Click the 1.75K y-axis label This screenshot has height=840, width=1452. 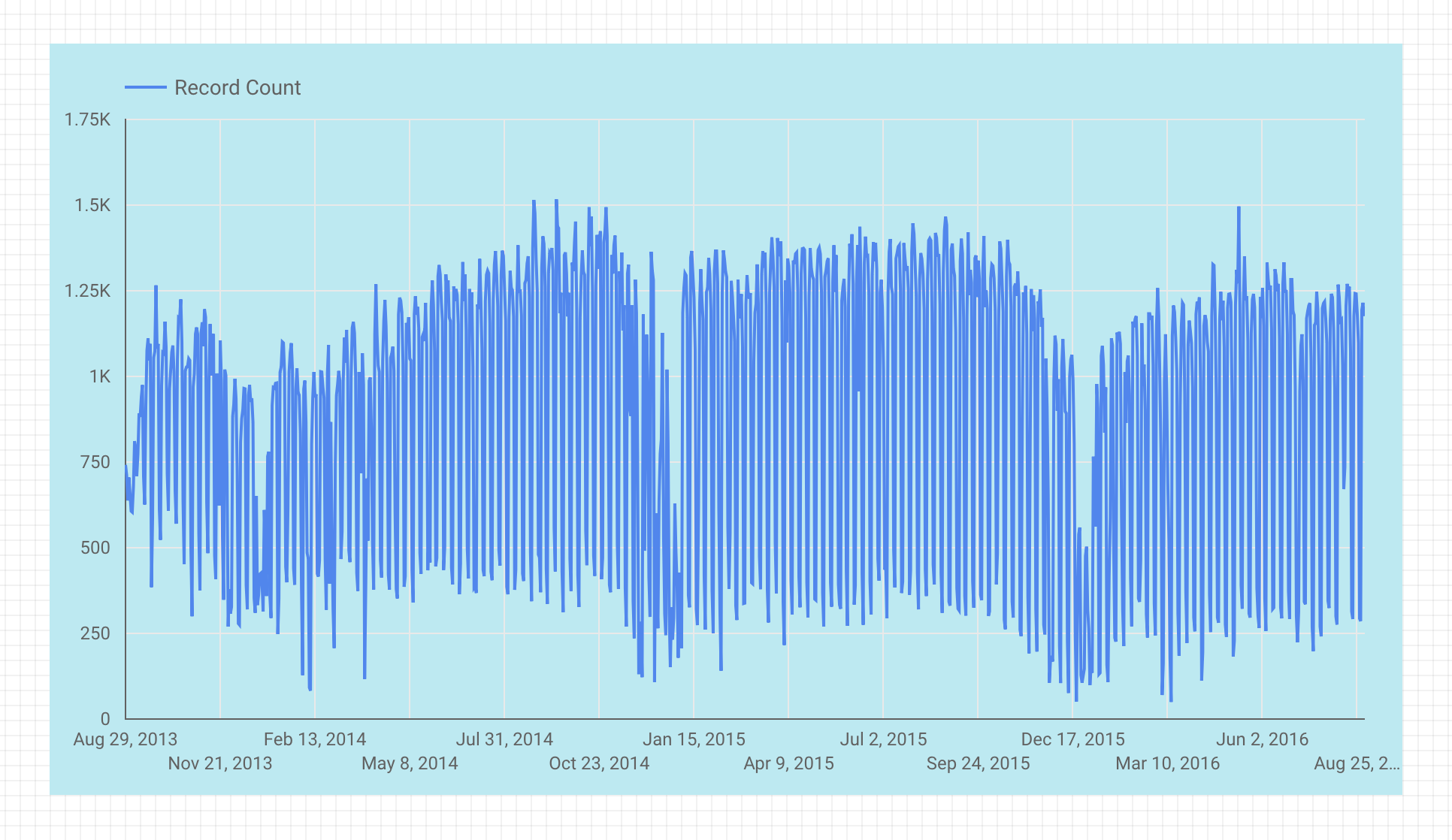click(x=87, y=119)
